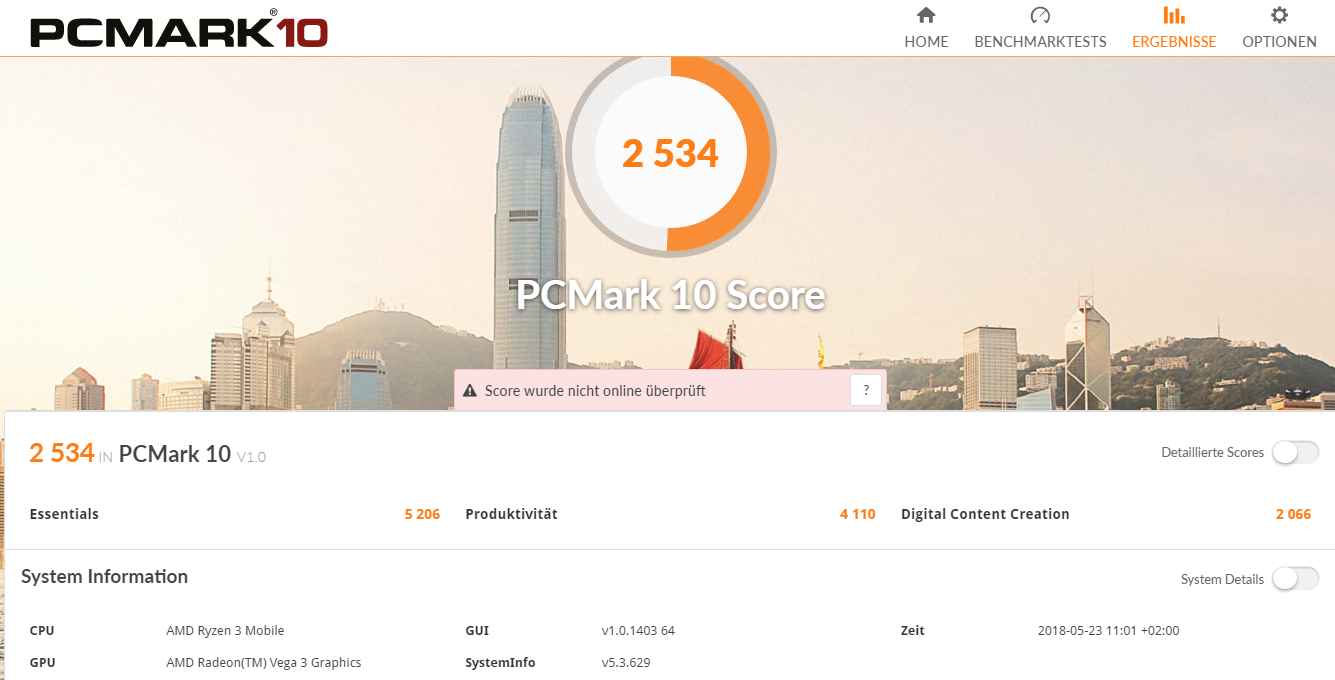The image size is (1335, 680).
Task: Click the Produktivität value 4 110
Action: point(857,514)
